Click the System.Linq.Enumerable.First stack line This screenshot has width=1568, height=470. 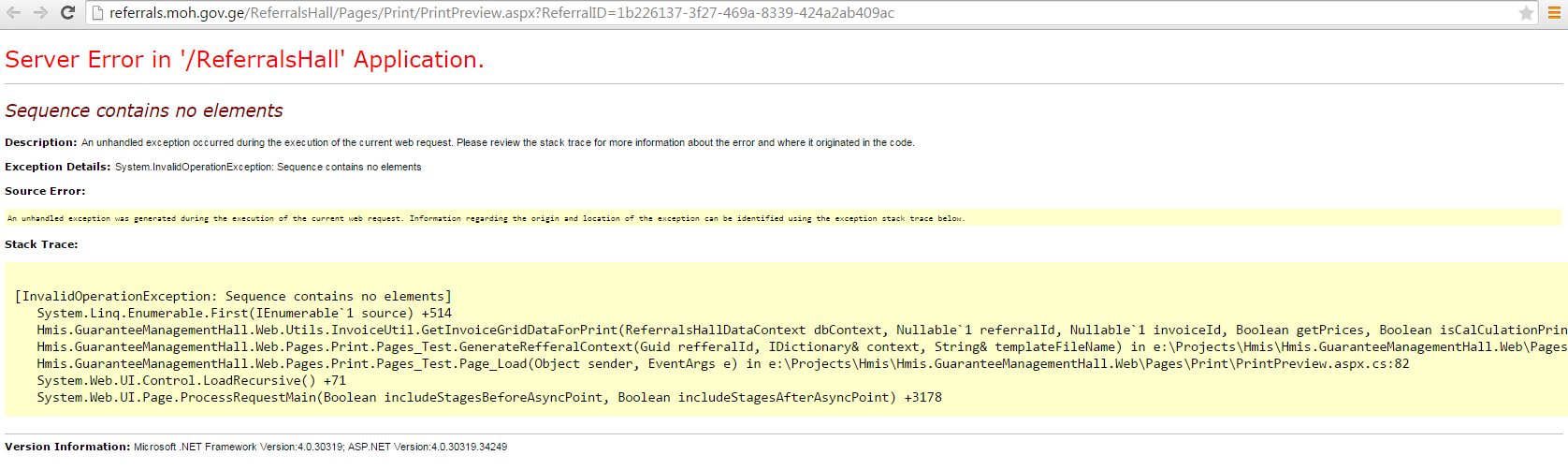click(x=243, y=313)
